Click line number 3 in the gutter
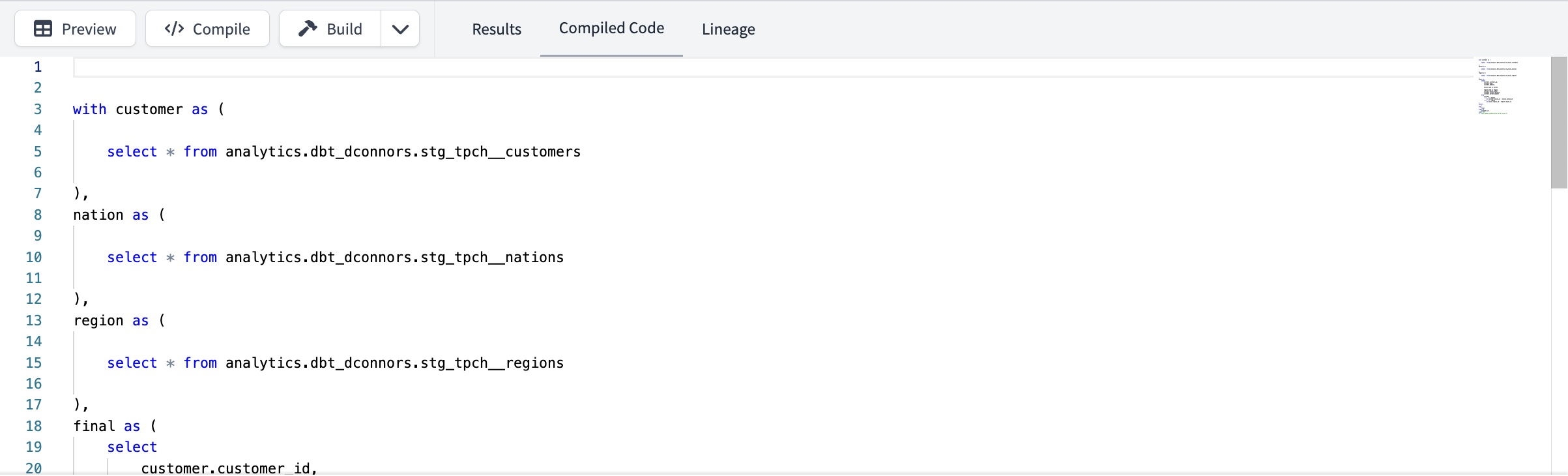Image resolution: width=1568 pixels, height=476 pixels. pos(37,109)
